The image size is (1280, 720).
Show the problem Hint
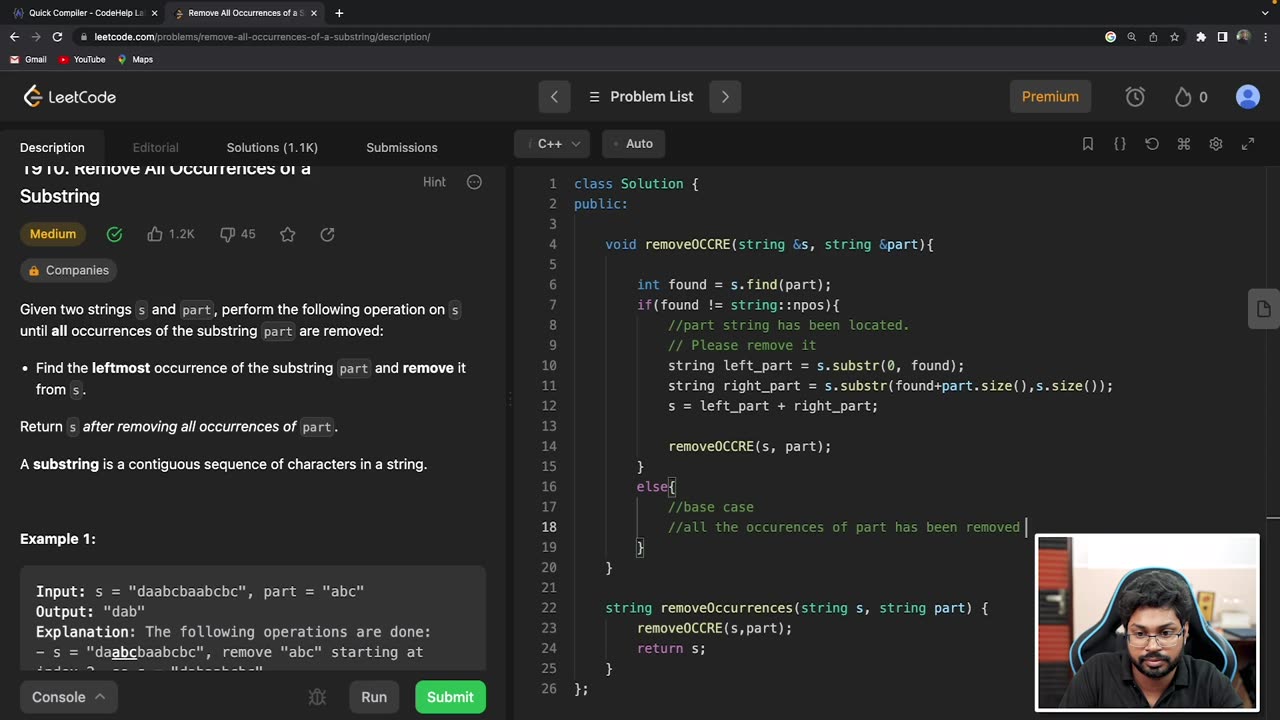point(434,182)
